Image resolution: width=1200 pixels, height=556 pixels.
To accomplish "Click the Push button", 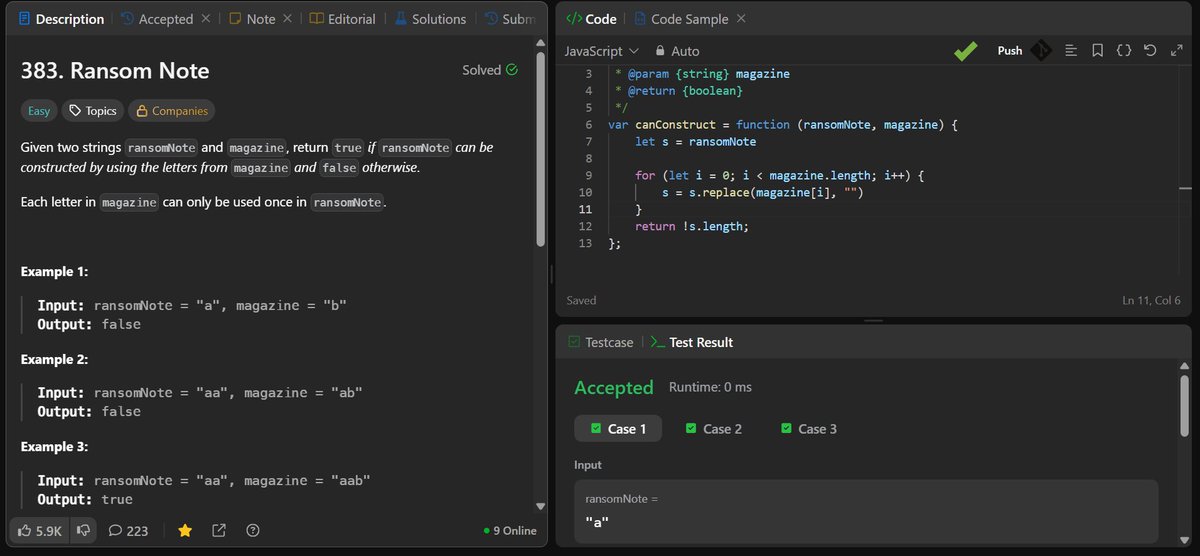I will point(1010,51).
